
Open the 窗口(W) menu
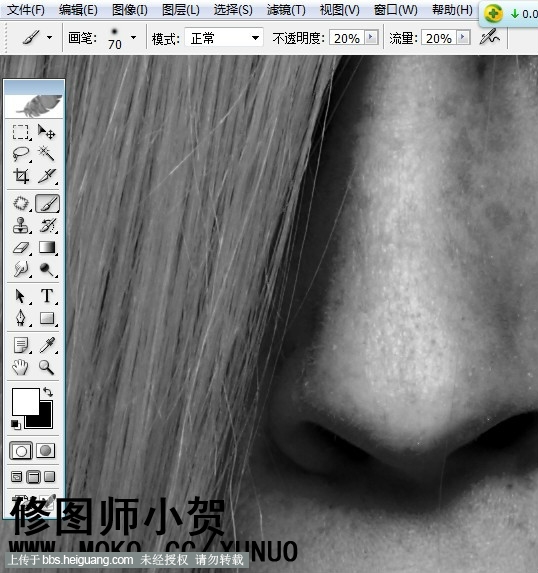point(396,10)
